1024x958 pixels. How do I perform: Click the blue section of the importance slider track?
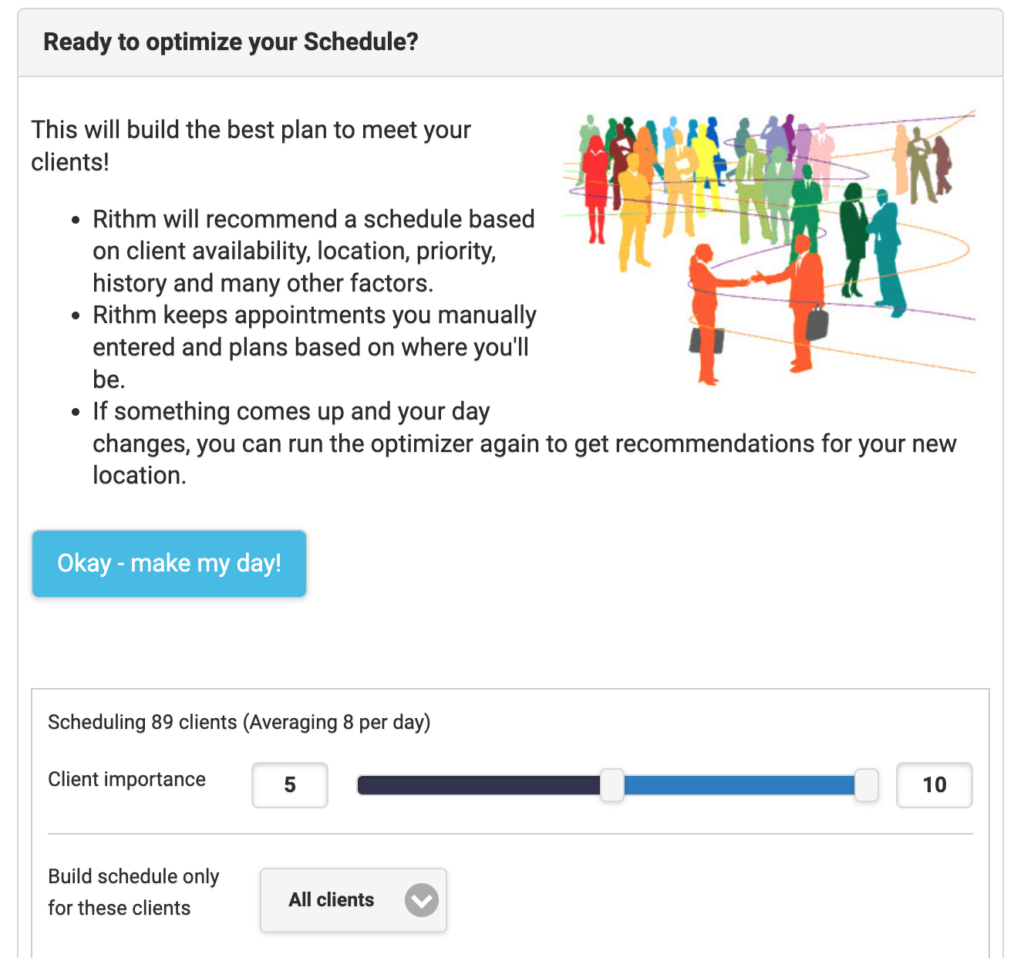click(739, 784)
